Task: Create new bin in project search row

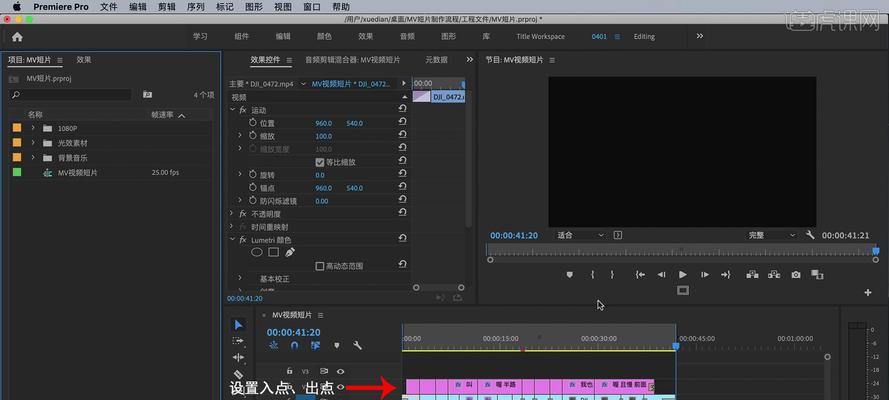Action: coord(147,95)
